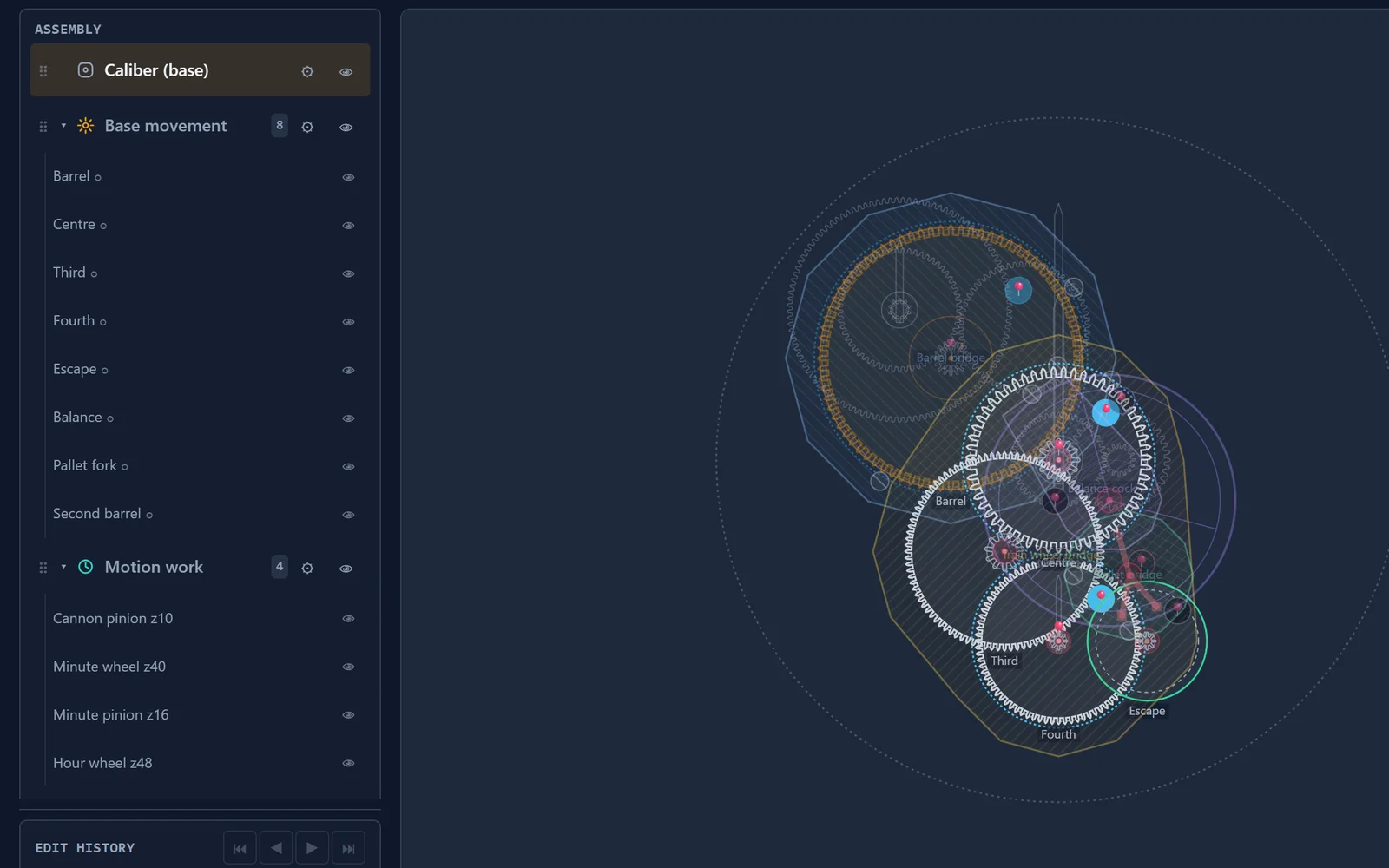Grab the Caliber (base) drag handle

[x=43, y=71]
